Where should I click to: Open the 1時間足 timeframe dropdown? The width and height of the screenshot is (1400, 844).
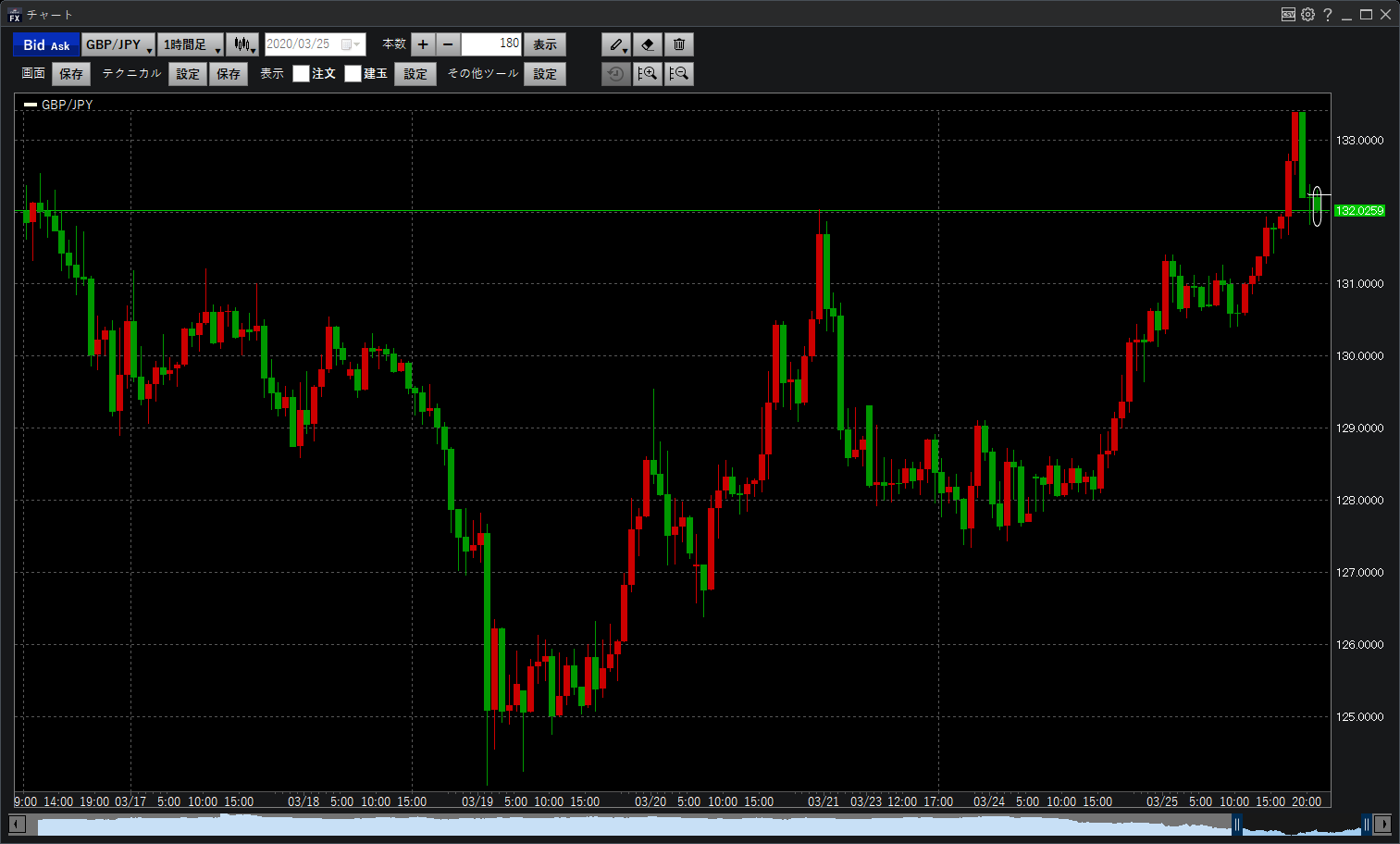[191, 44]
